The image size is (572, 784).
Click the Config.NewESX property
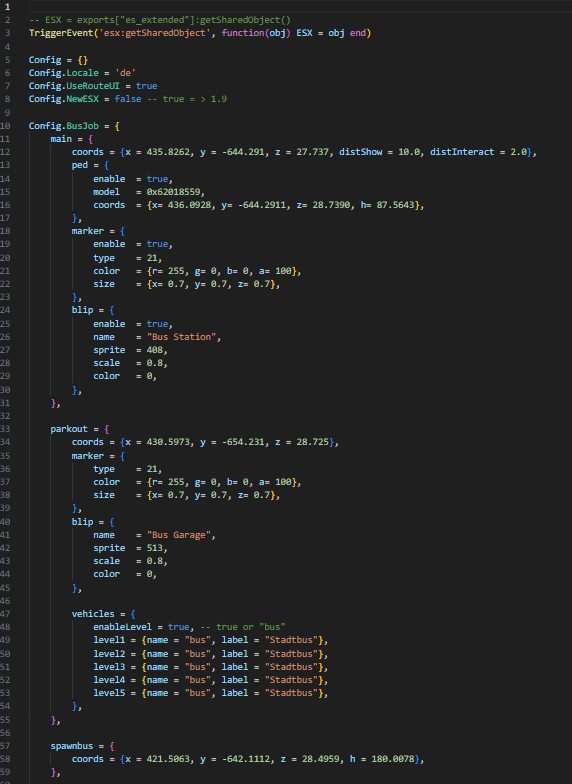tap(64, 99)
